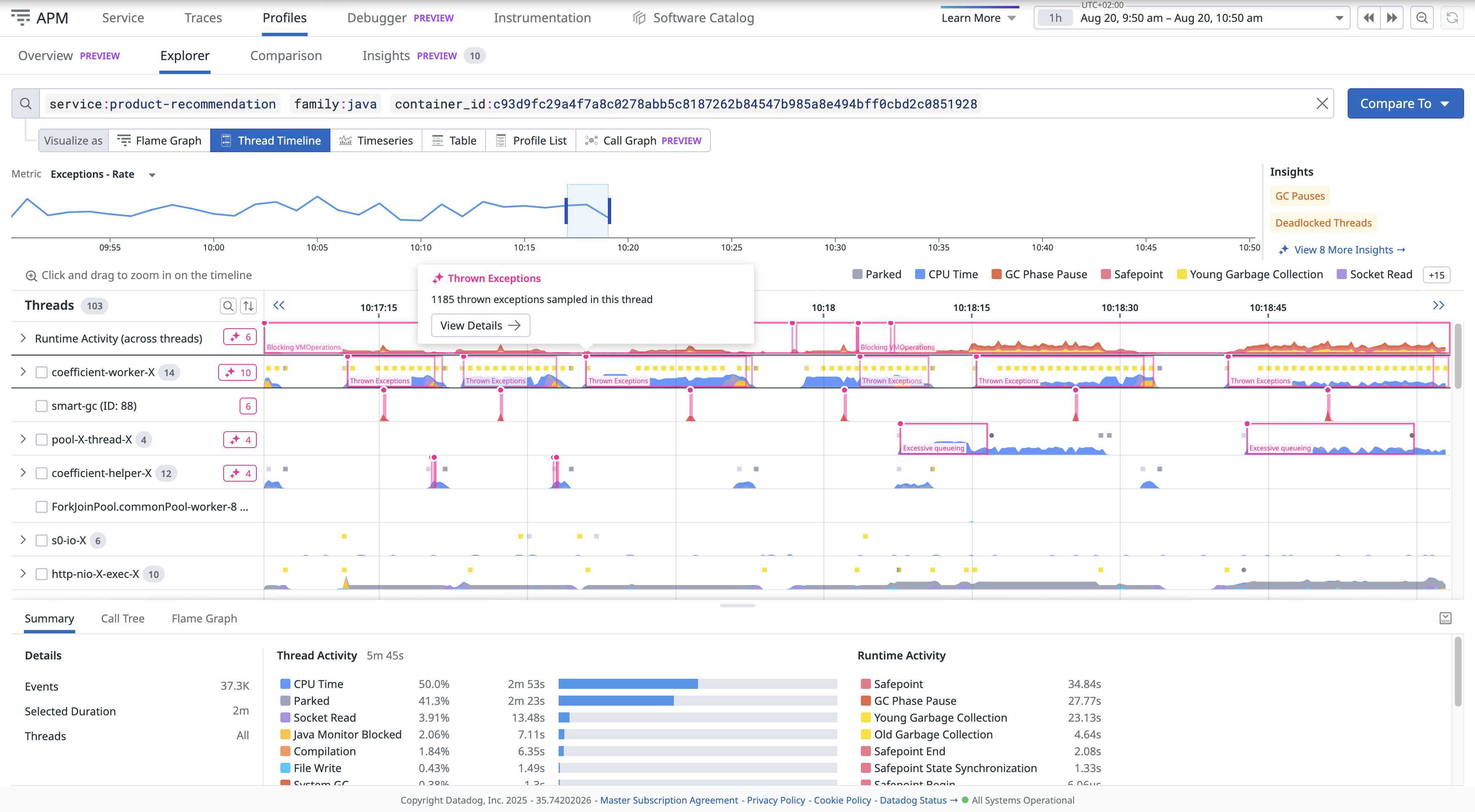The image size is (1475, 812).
Task: Check the coefficient-worker-X thread checkbox
Action: coord(41,372)
